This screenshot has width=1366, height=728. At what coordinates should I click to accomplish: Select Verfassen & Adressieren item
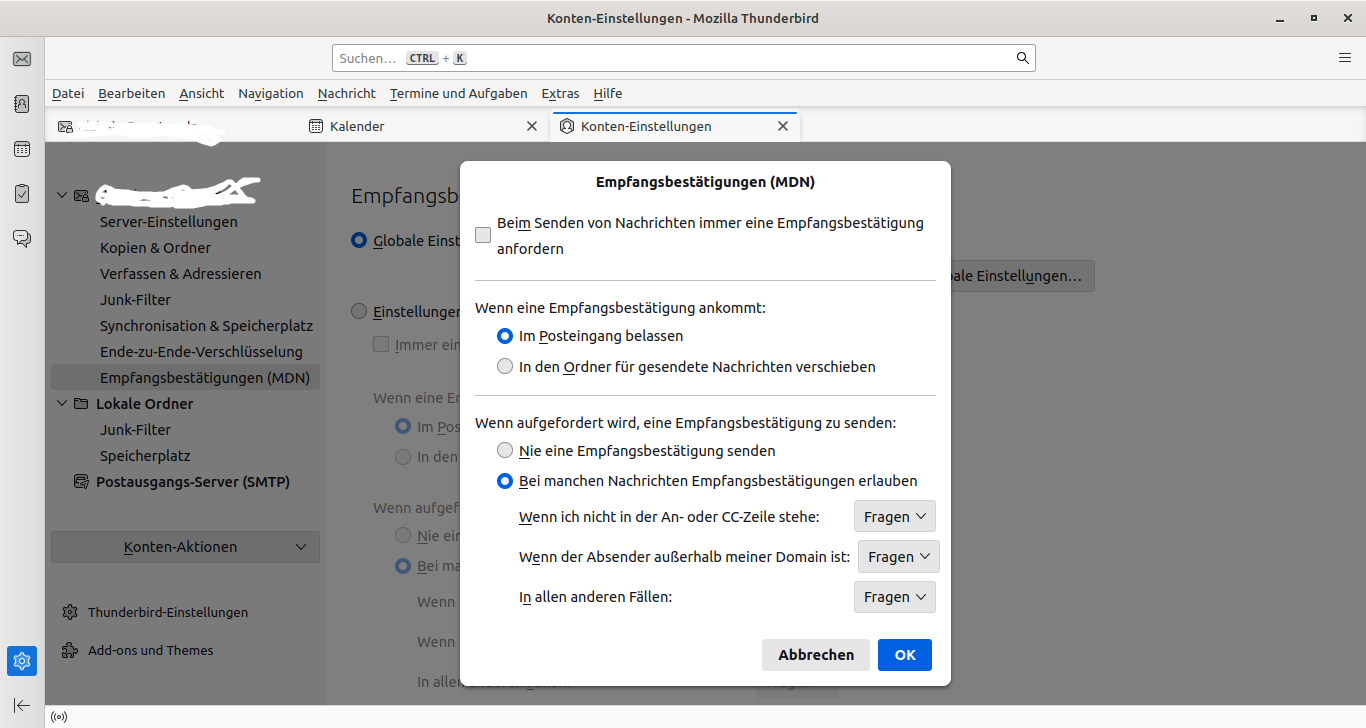click(x=181, y=274)
